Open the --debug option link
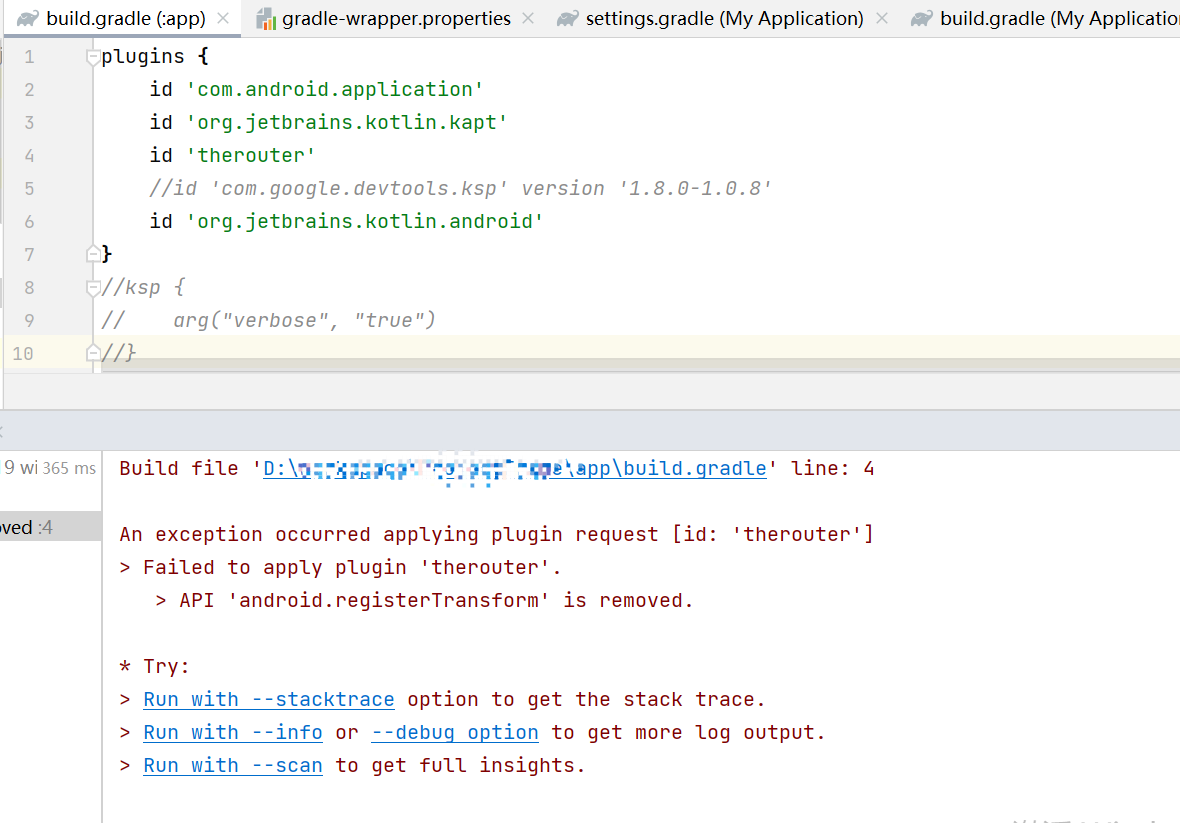This screenshot has height=823, width=1180. point(455,732)
